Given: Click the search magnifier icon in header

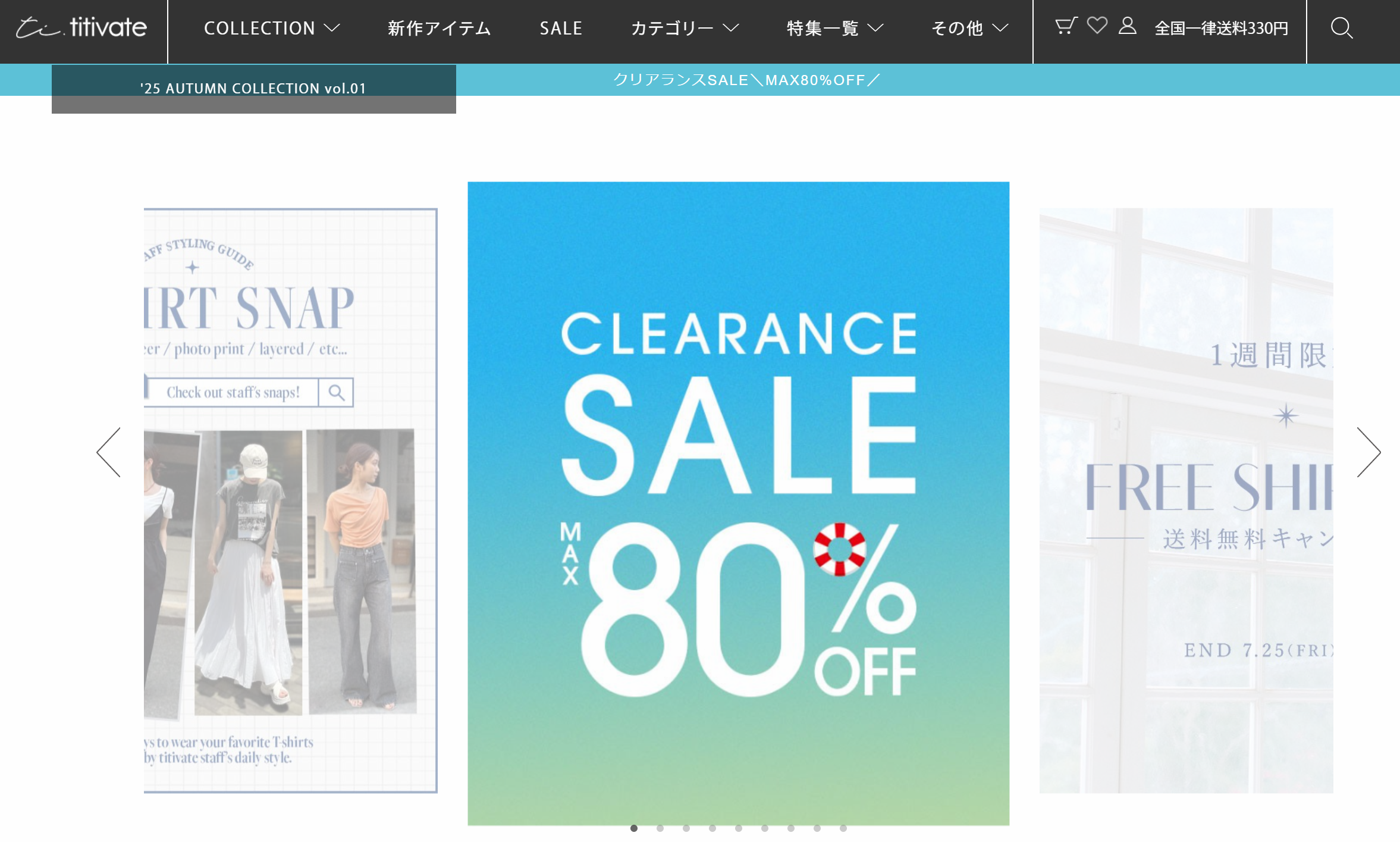Looking at the screenshot, I should point(1342,28).
